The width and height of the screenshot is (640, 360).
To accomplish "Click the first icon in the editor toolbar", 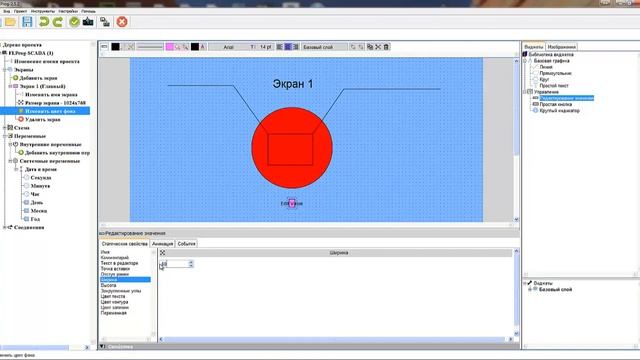I will pyautogui.click(x=104, y=47).
